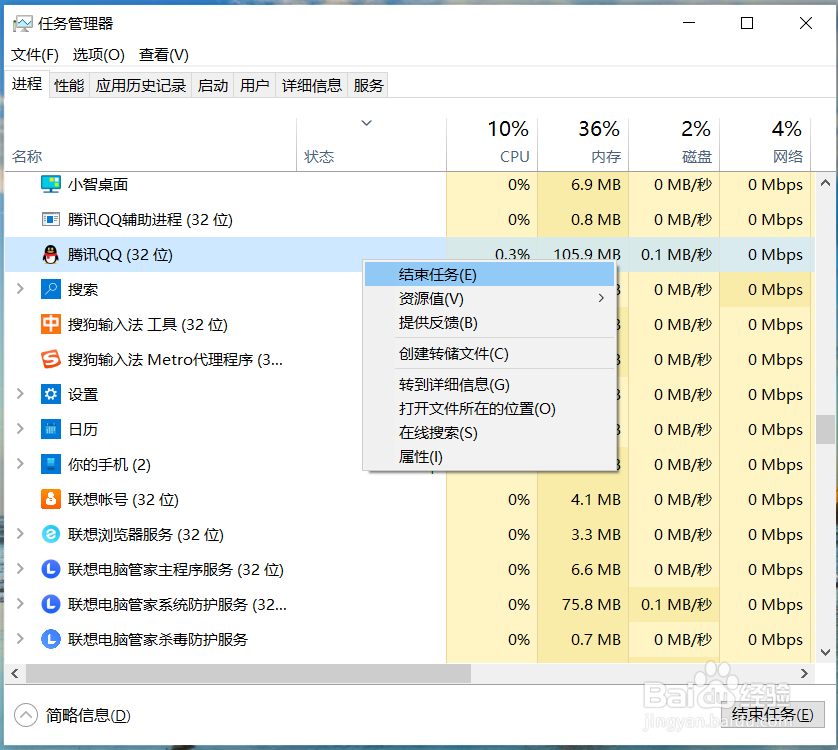Click the vertical scrollbar up arrow
This screenshot has width=838, height=750.
coord(825,183)
